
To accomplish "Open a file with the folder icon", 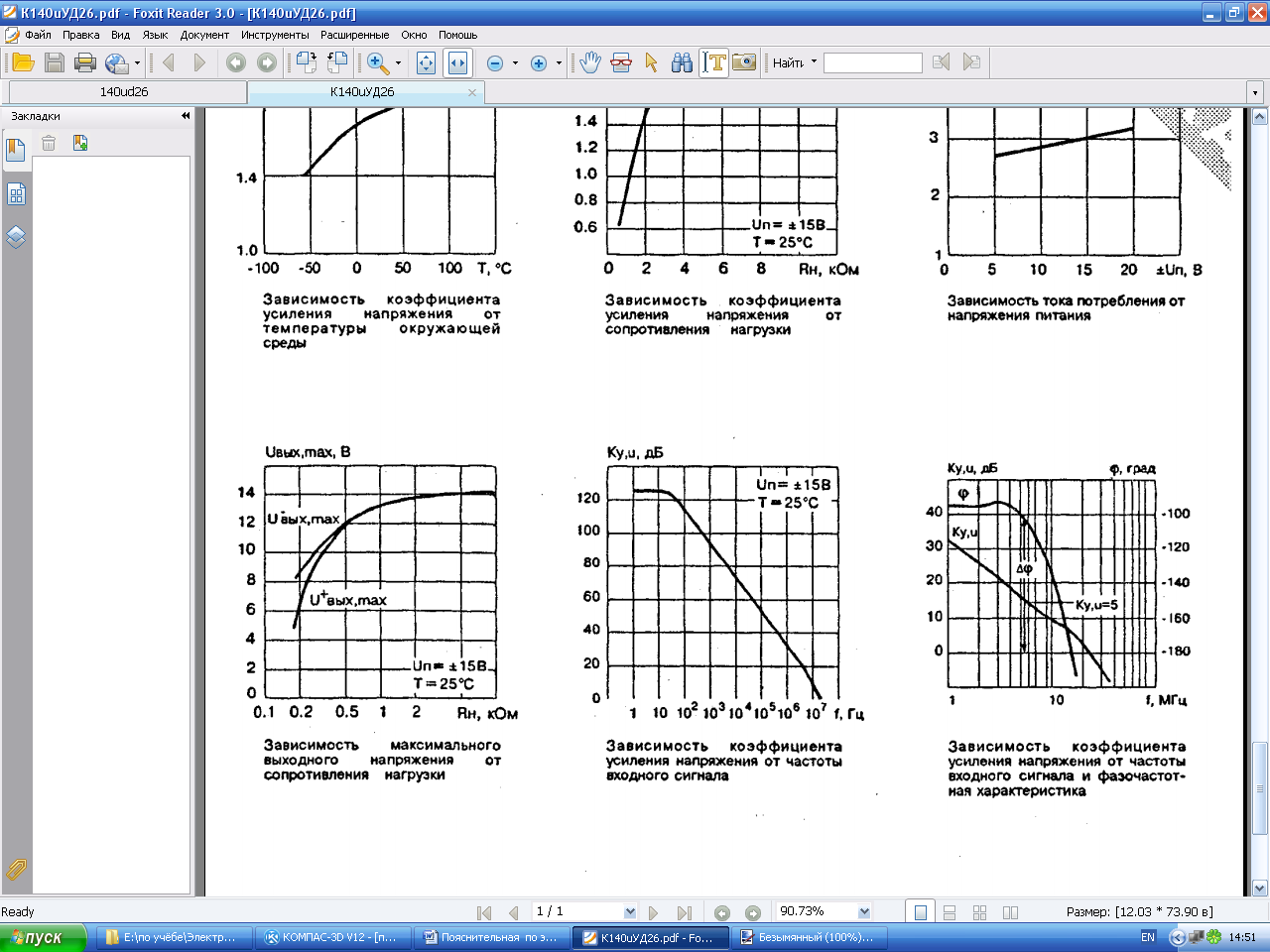I will pyautogui.click(x=23, y=62).
